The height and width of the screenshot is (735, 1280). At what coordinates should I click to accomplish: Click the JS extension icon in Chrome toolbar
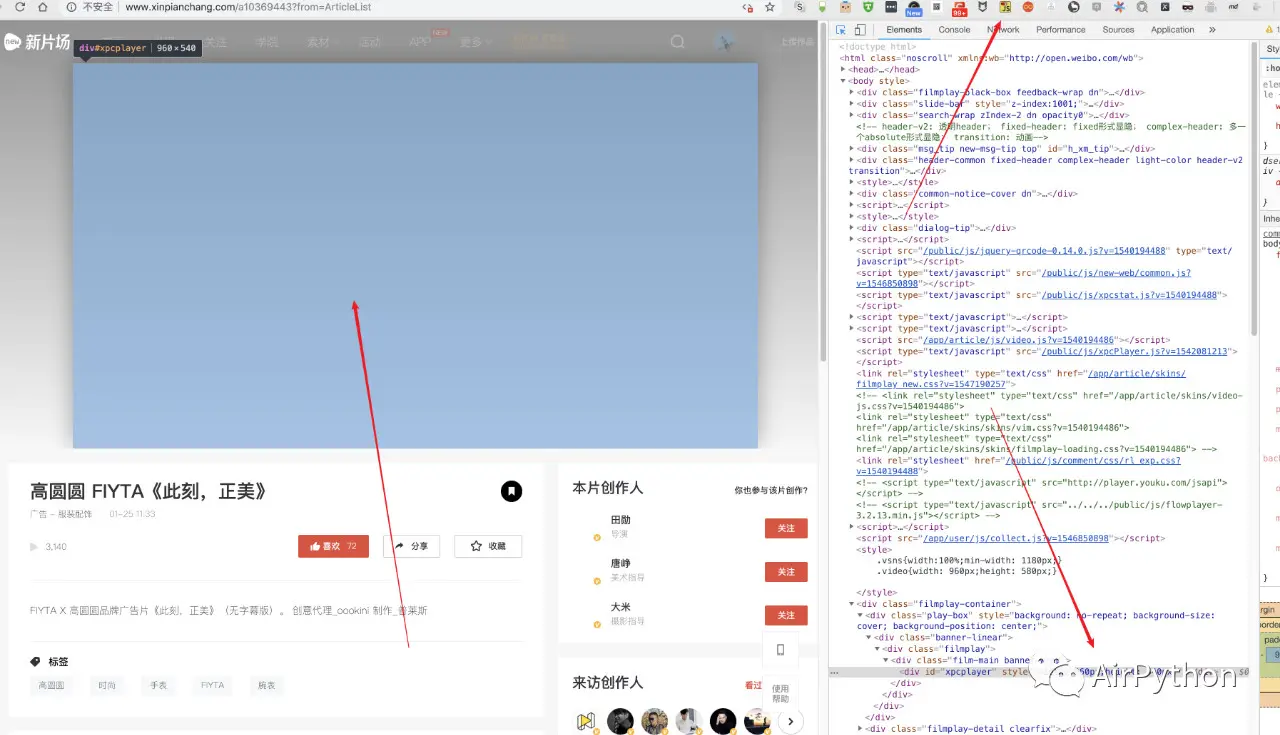coord(1005,7)
